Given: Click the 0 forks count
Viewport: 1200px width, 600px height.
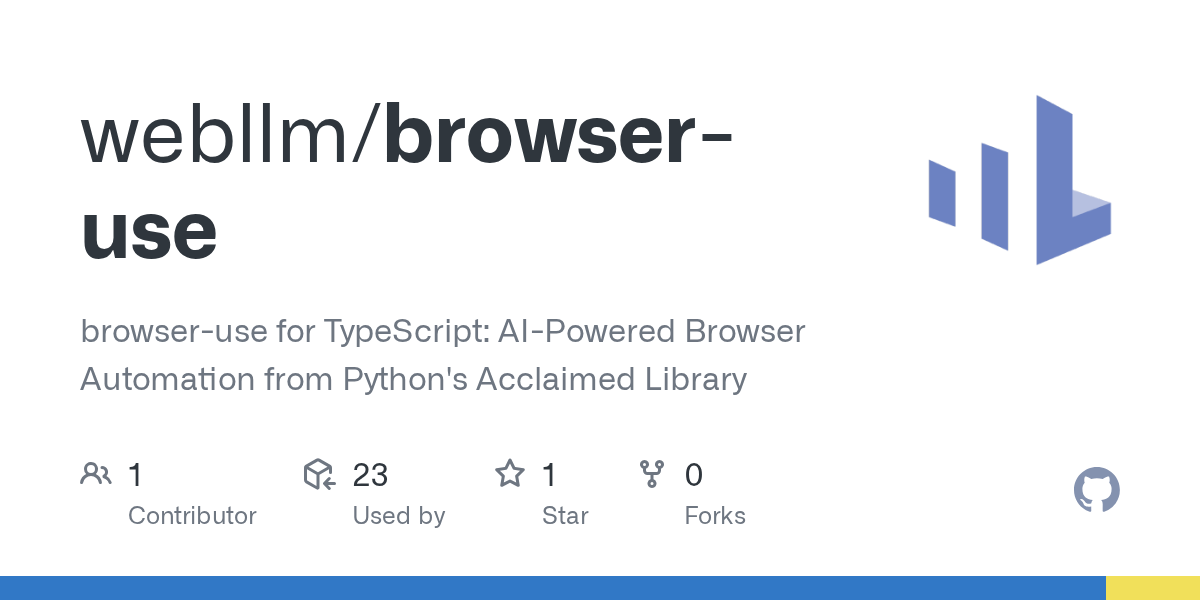Looking at the screenshot, I should (x=694, y=474).
